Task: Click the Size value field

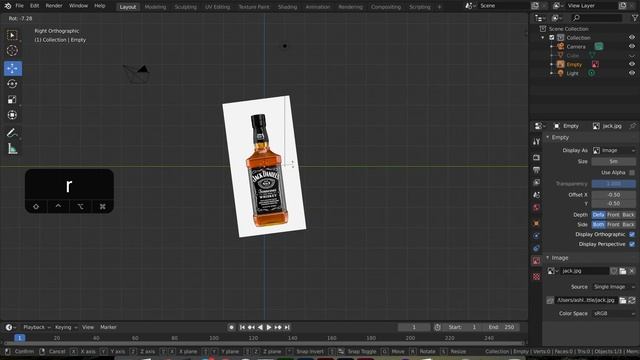Action: point(613,162)
